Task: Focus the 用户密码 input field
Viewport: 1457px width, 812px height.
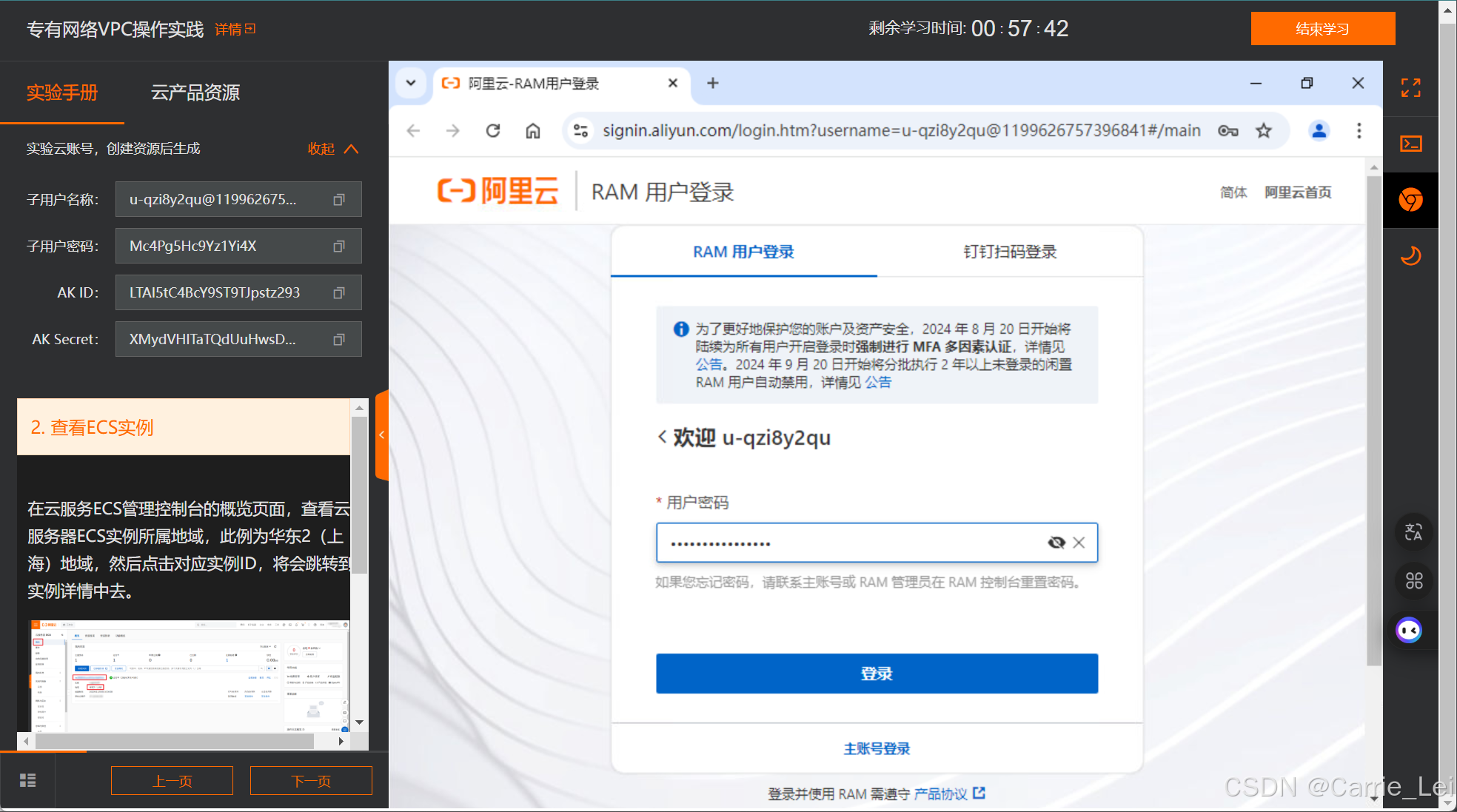Action: [877, 543]
